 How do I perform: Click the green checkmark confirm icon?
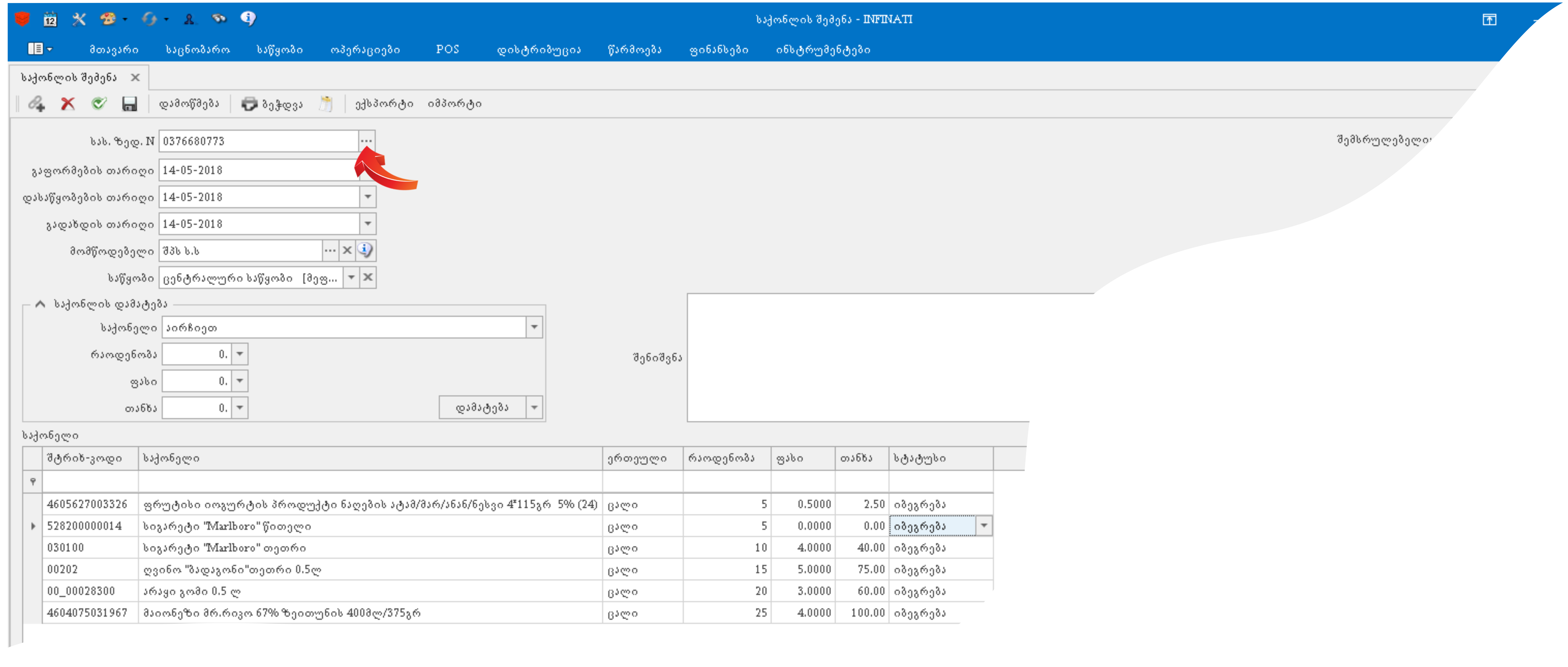[99, 103]
